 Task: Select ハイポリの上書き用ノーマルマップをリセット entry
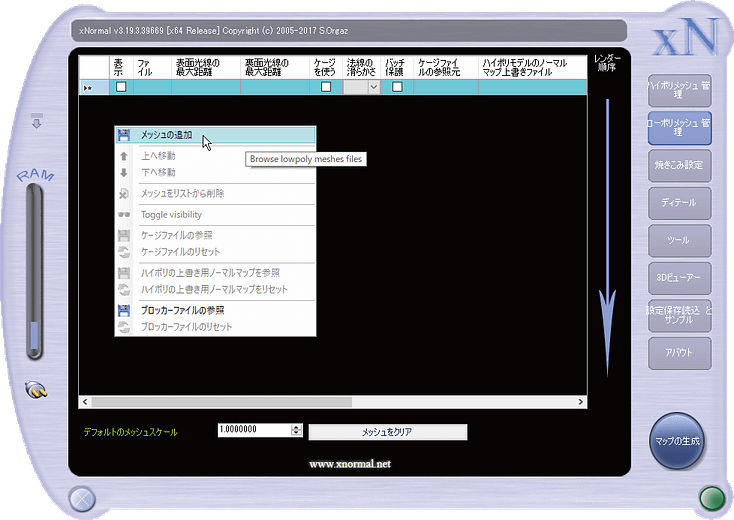point(215,289)
